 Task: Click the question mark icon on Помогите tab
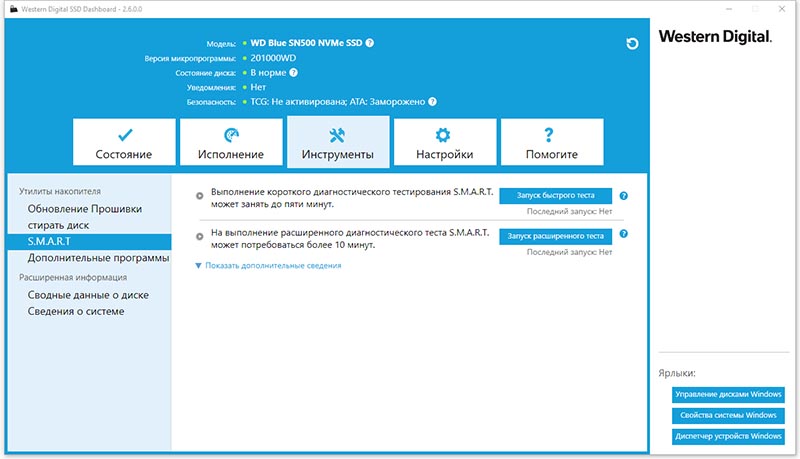click(x=548, y=135)
